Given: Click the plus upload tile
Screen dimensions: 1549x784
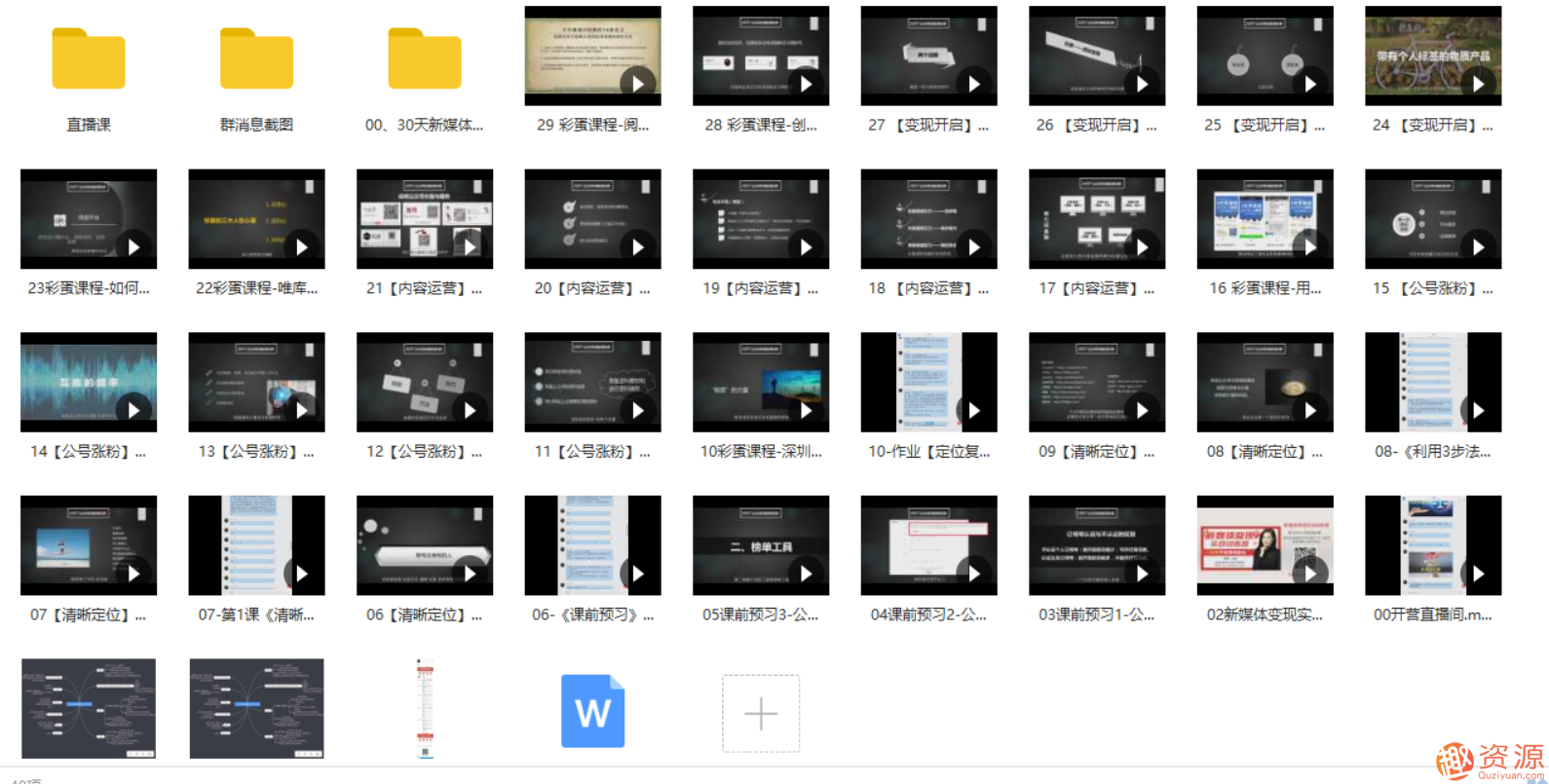Looking at the screenshot, I should pyautogui.click(x=761, y=713).
